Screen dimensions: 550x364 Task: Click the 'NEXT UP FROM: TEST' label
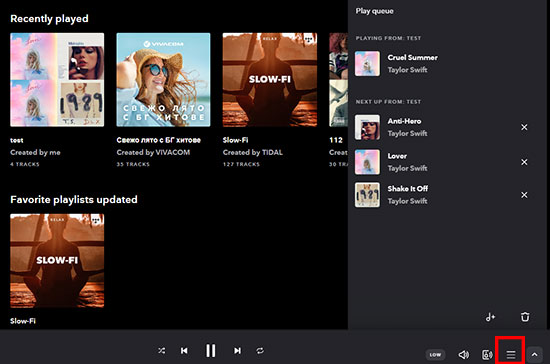[x=388, y=102]
